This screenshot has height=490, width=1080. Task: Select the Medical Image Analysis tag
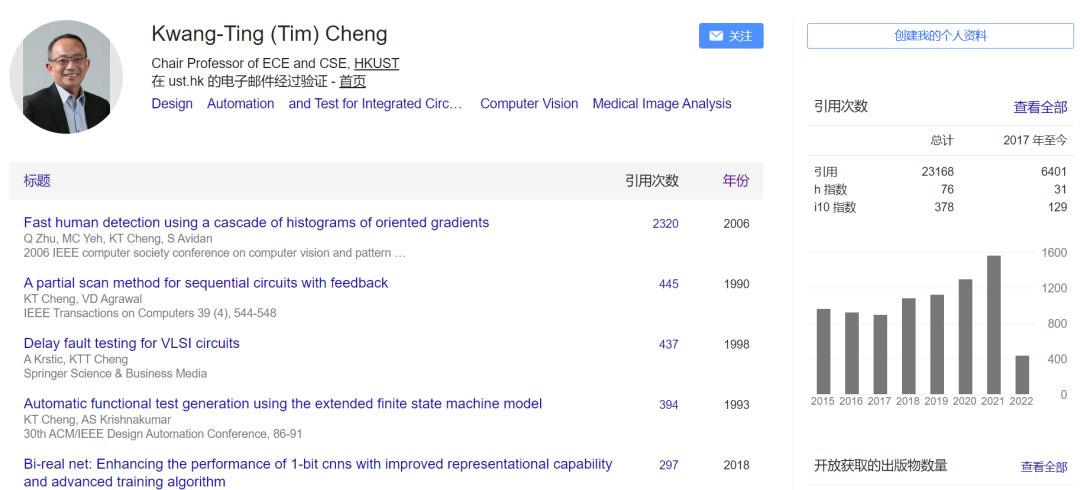click(662, 104)
